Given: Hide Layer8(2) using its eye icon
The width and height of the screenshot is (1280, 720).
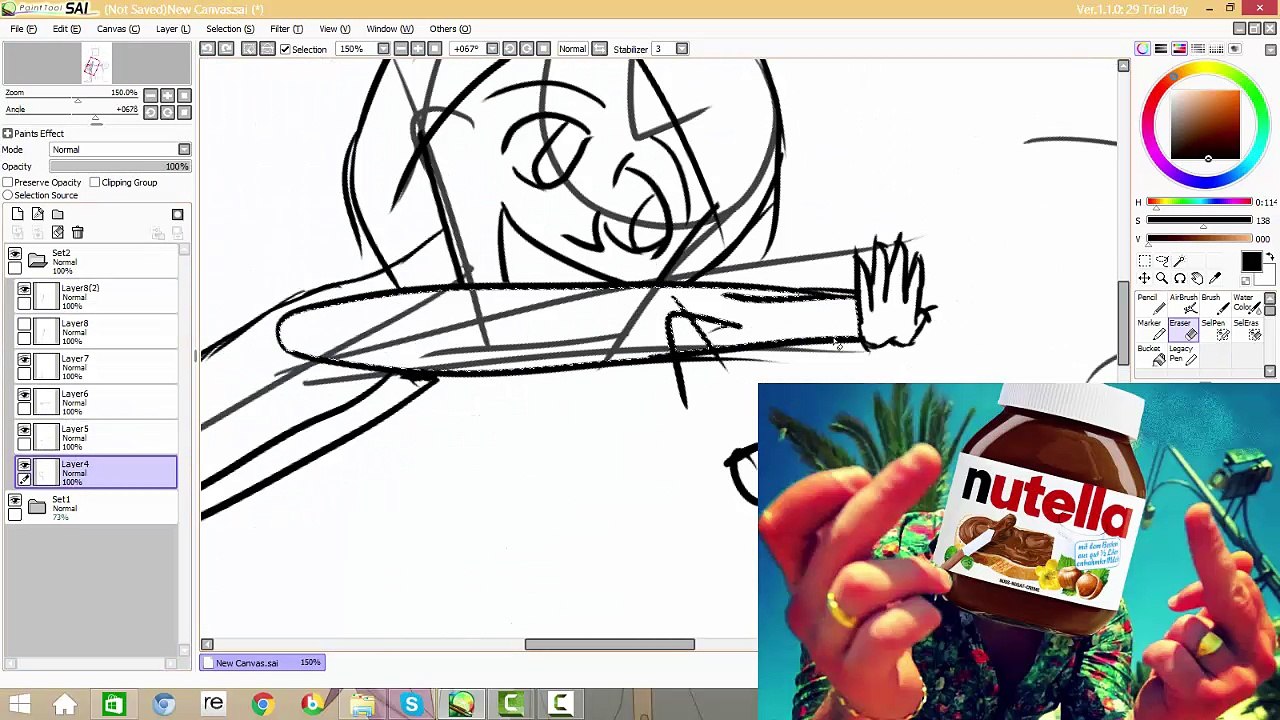Looking at the screenshot, I should tap(24, 289).
